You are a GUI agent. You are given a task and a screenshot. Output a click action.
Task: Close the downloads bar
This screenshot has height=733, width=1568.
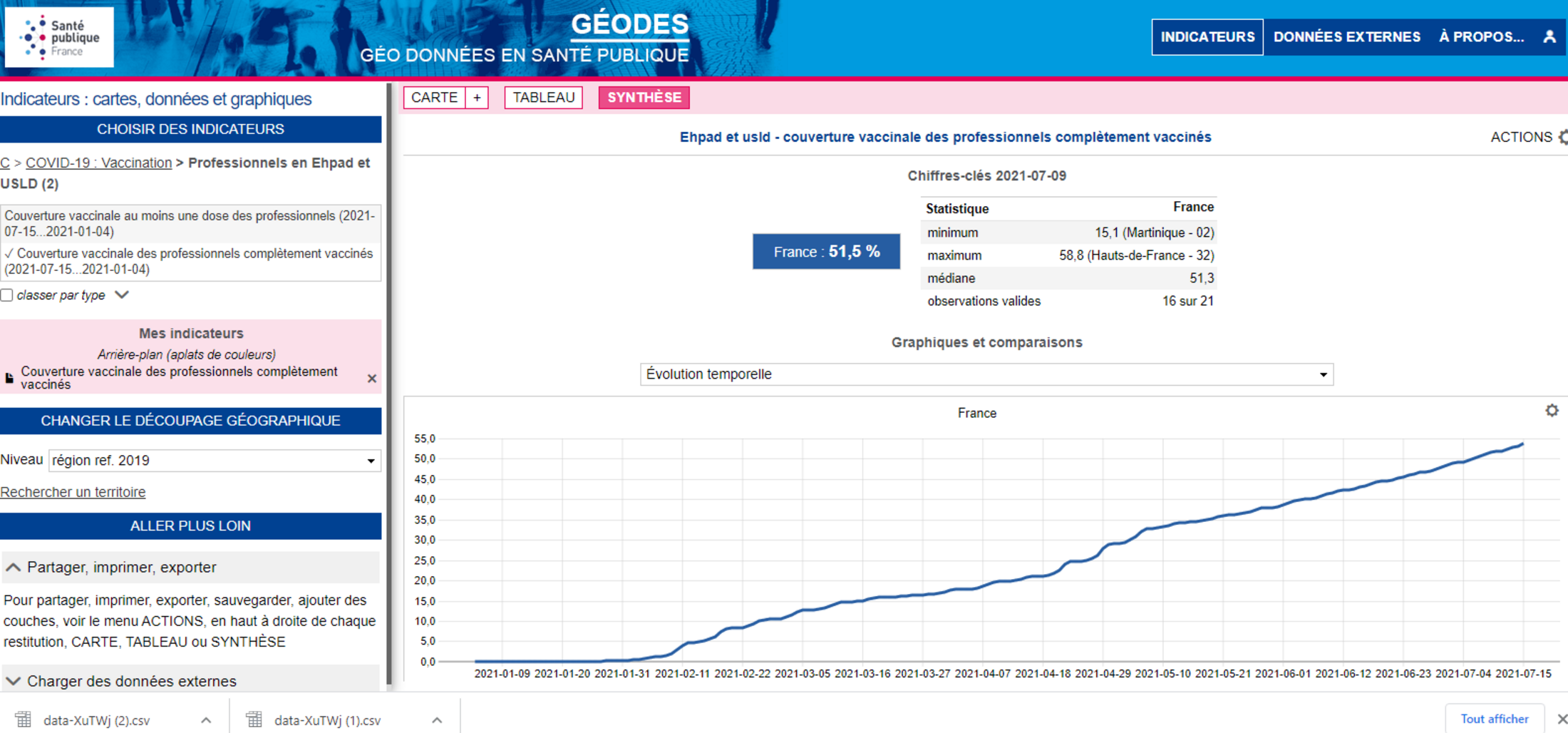[x=1562, y=719]
